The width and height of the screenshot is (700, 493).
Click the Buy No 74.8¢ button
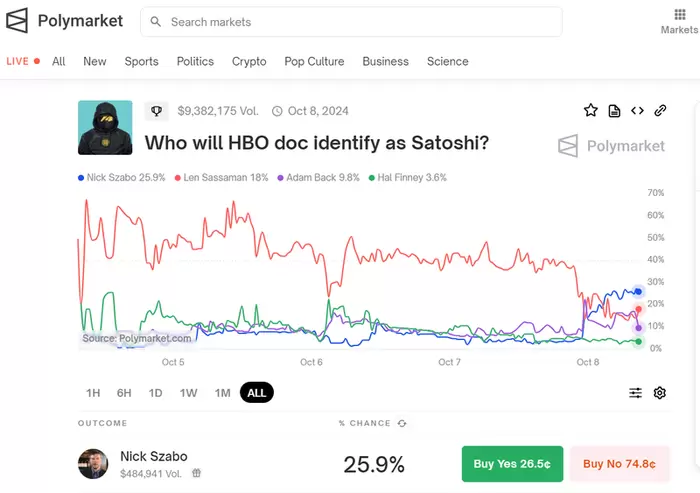click(619, 464)
